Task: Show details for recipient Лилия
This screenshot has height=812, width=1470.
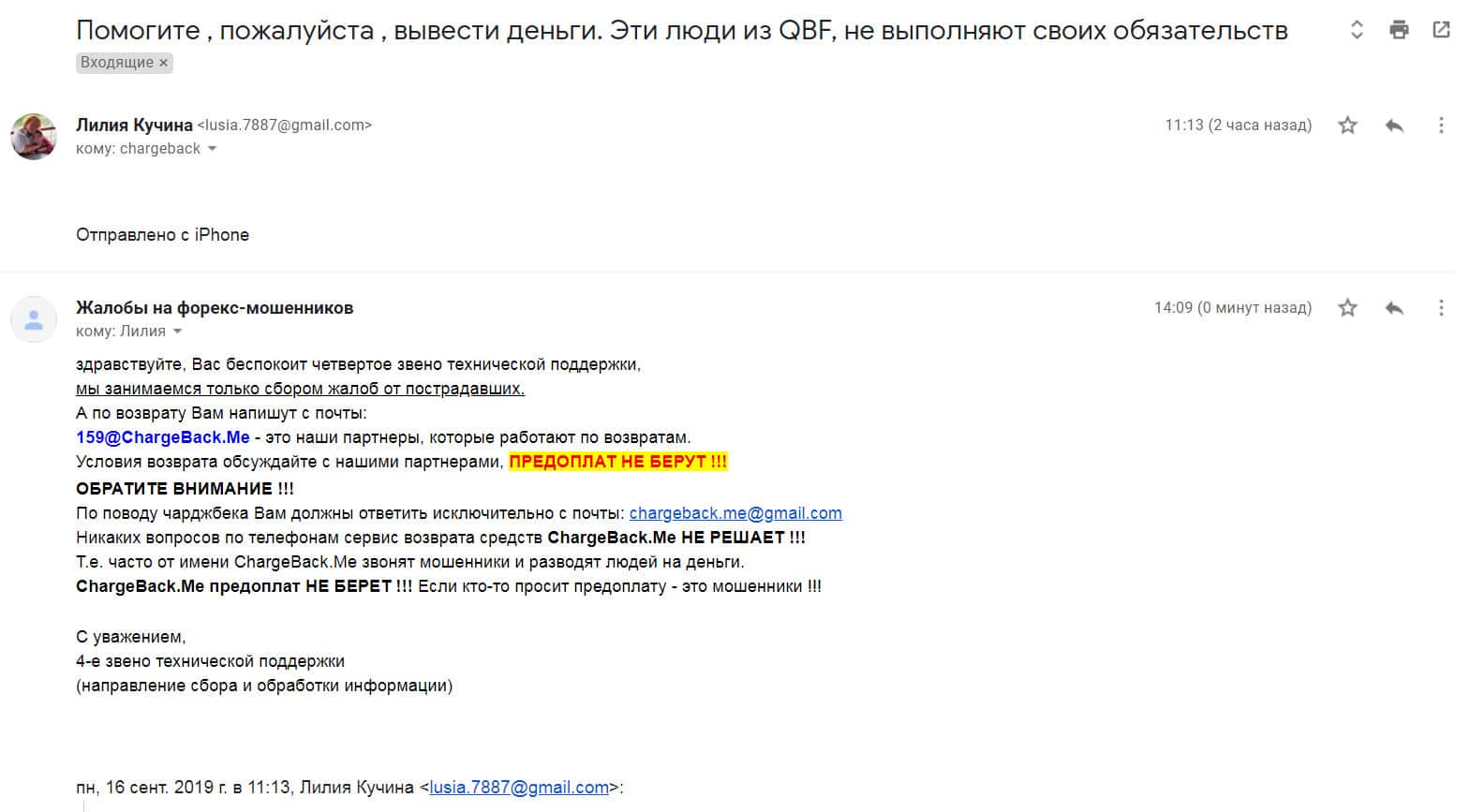Action: coord(177,332)
